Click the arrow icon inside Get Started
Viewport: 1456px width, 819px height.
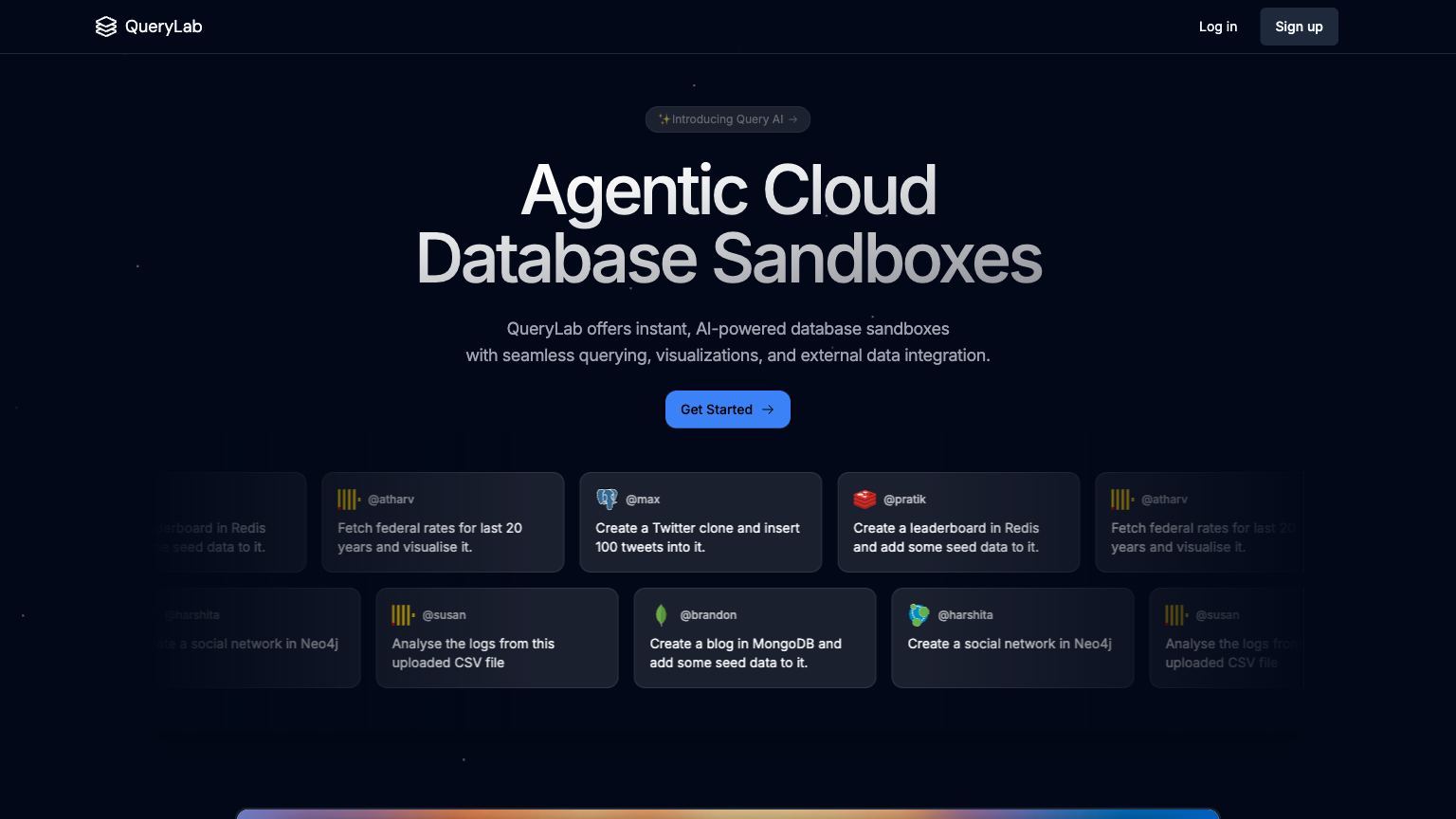point(768,409)
